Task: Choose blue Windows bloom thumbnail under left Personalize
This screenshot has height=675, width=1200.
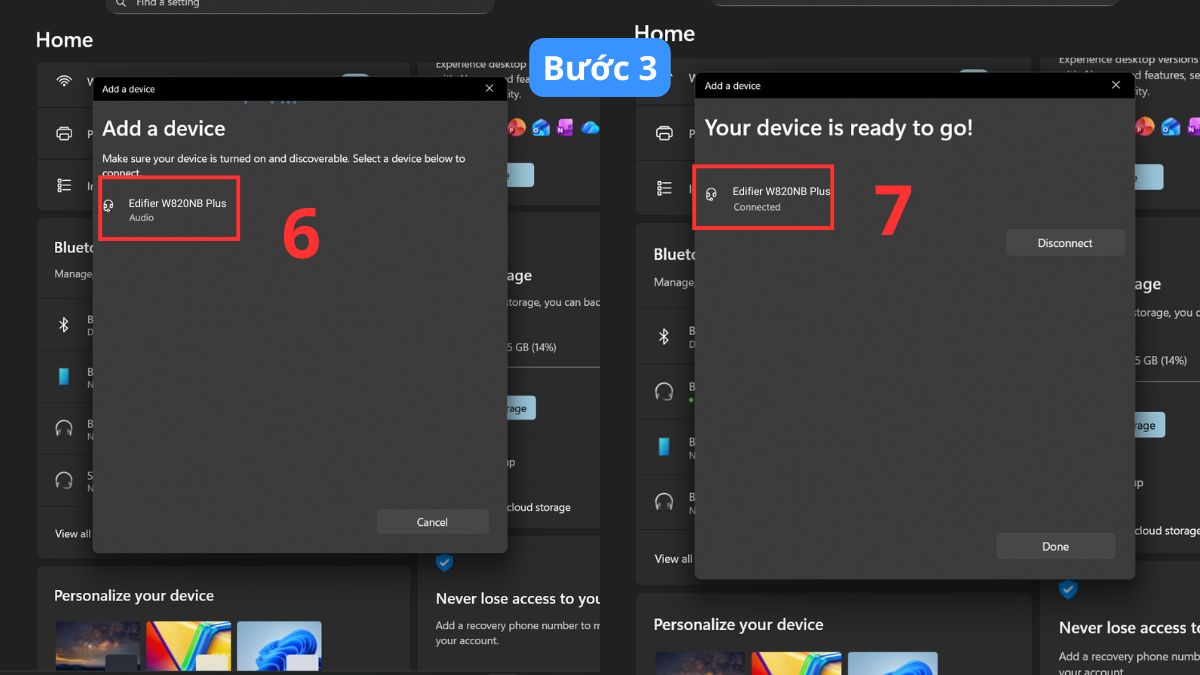Action: [x=279, y=646]
